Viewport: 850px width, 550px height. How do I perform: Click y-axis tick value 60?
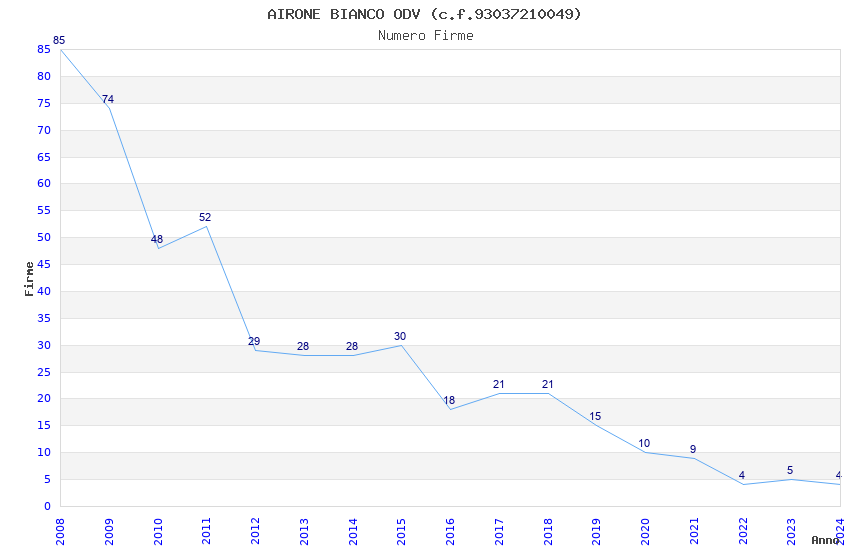point(44,183)
